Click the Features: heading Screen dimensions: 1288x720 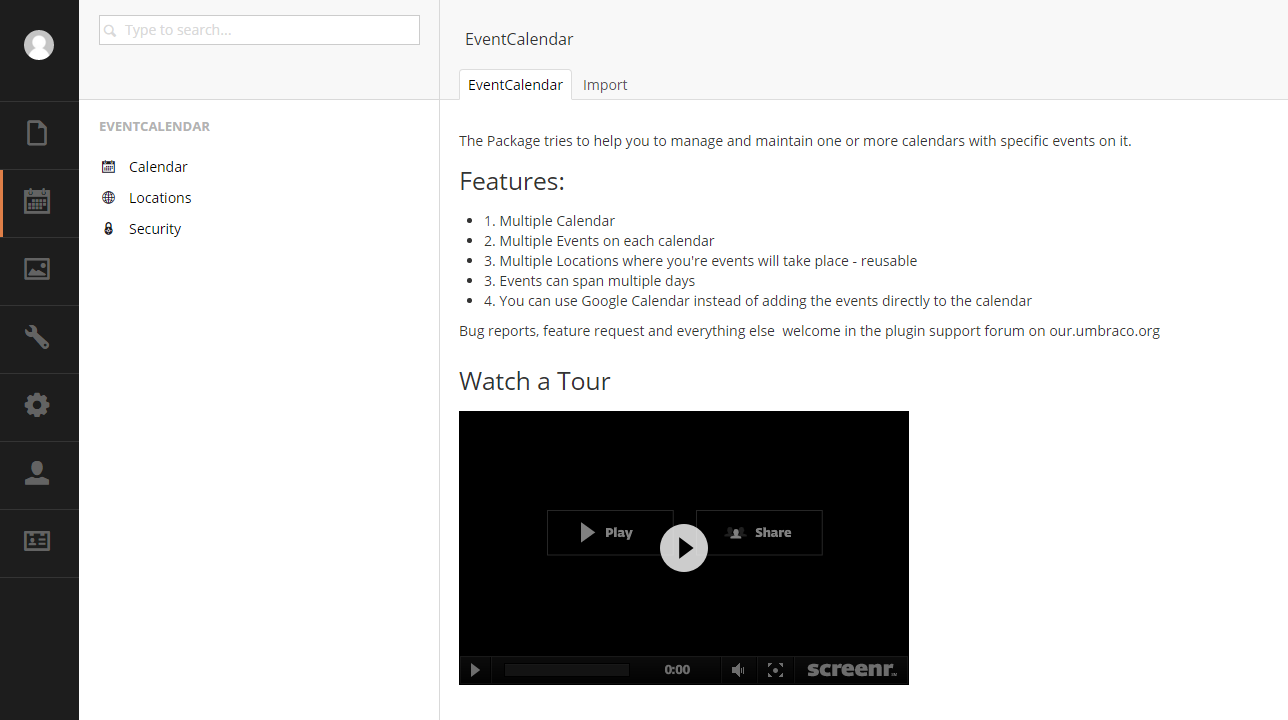coord(512,181)
